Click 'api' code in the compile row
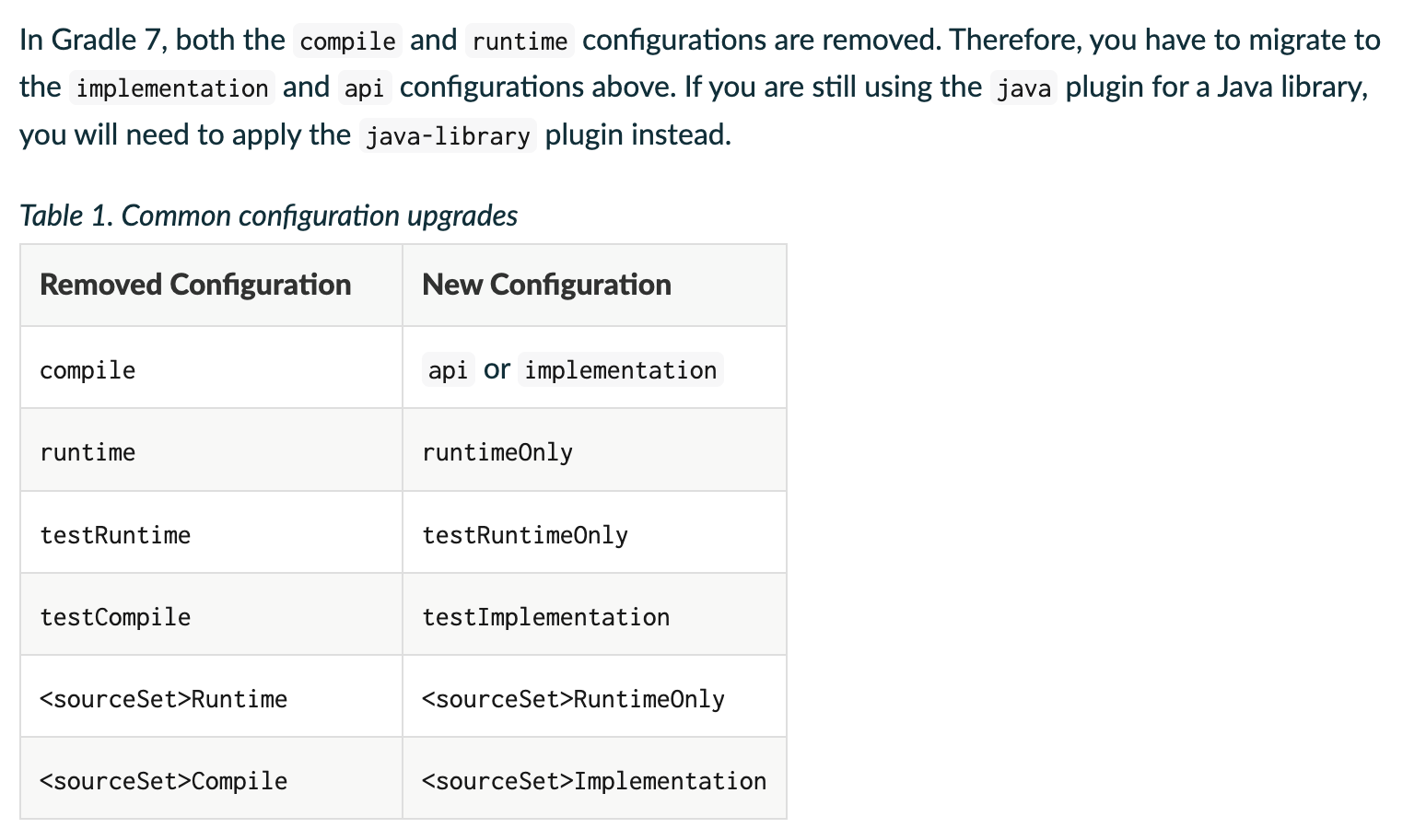1426x840 pixels. pos(449,370)
